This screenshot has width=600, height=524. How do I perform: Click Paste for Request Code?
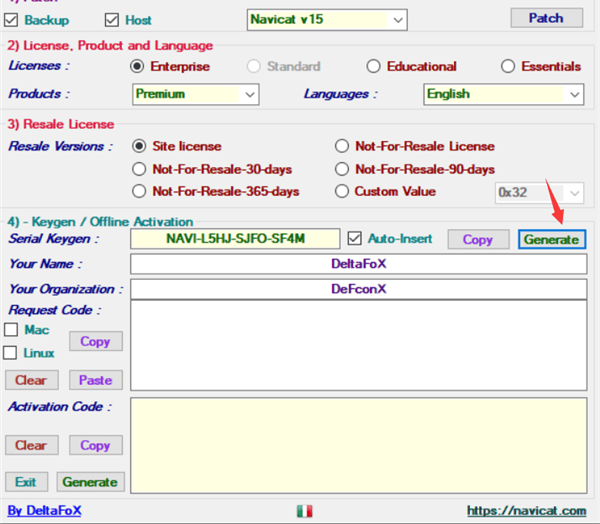96,380
